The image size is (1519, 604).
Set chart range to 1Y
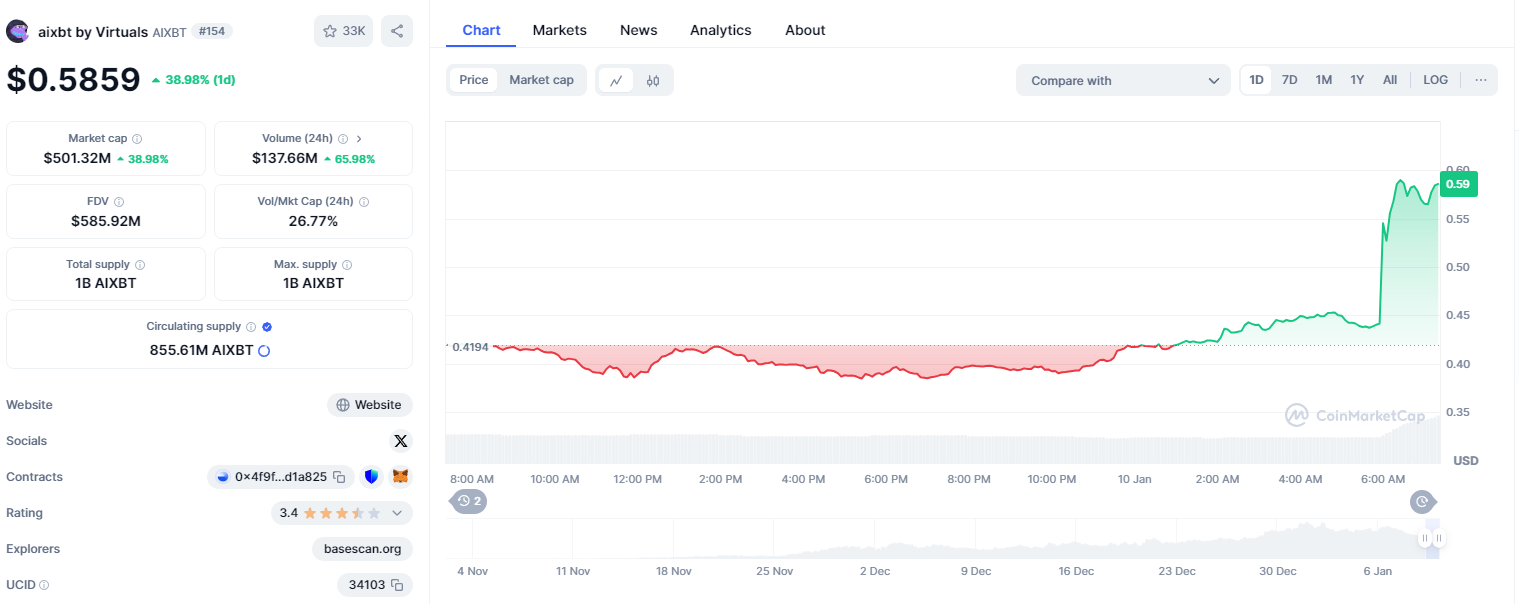(1357, 80)
